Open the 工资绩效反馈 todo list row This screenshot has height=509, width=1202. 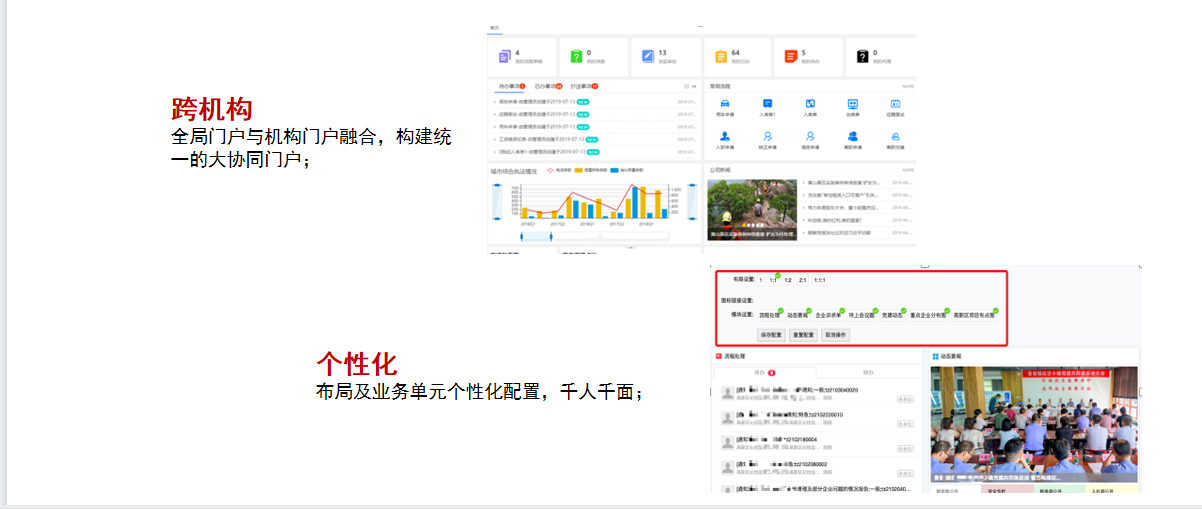pyautogui.click(x=593, y=139)
